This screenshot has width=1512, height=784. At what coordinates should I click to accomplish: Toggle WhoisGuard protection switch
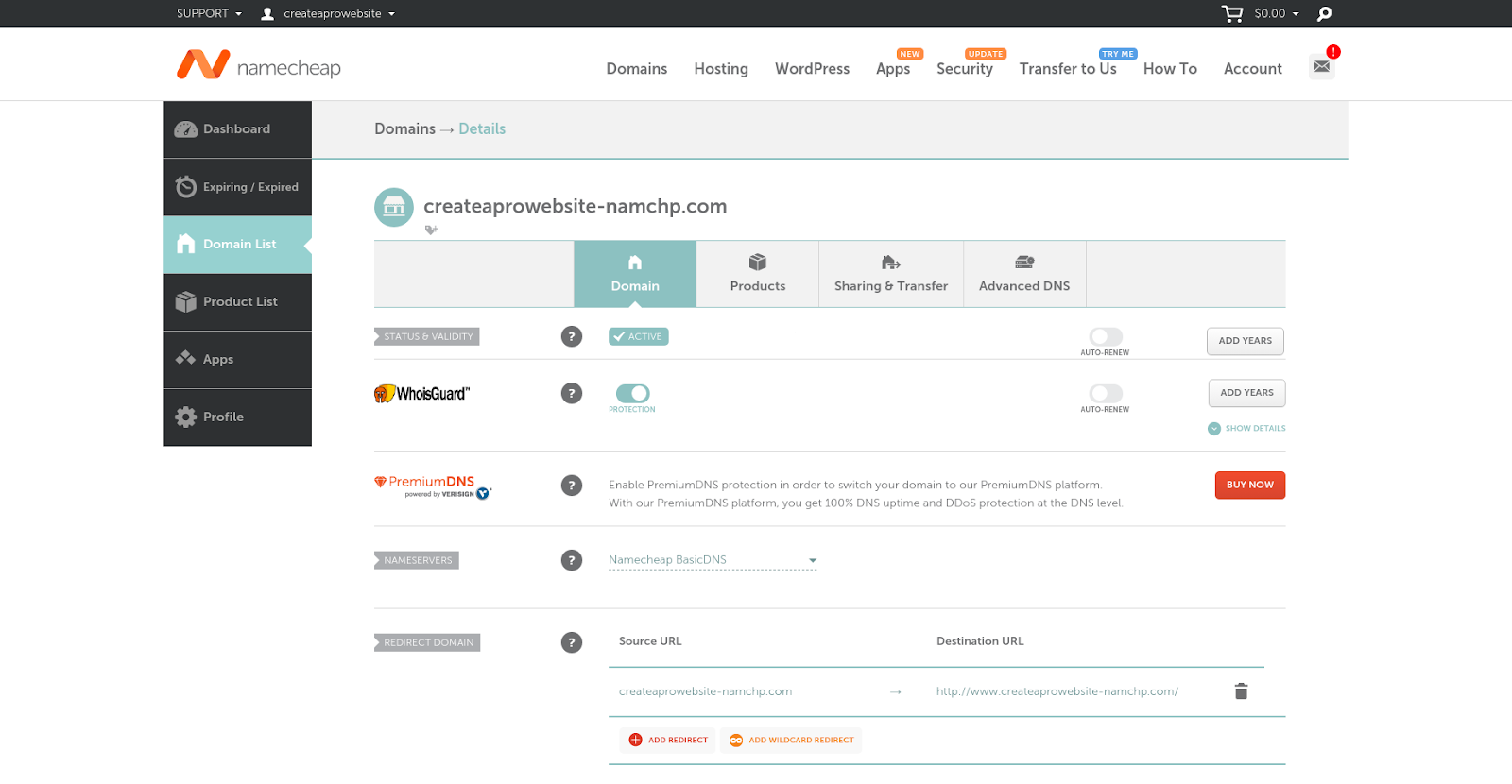pos(633,393)
